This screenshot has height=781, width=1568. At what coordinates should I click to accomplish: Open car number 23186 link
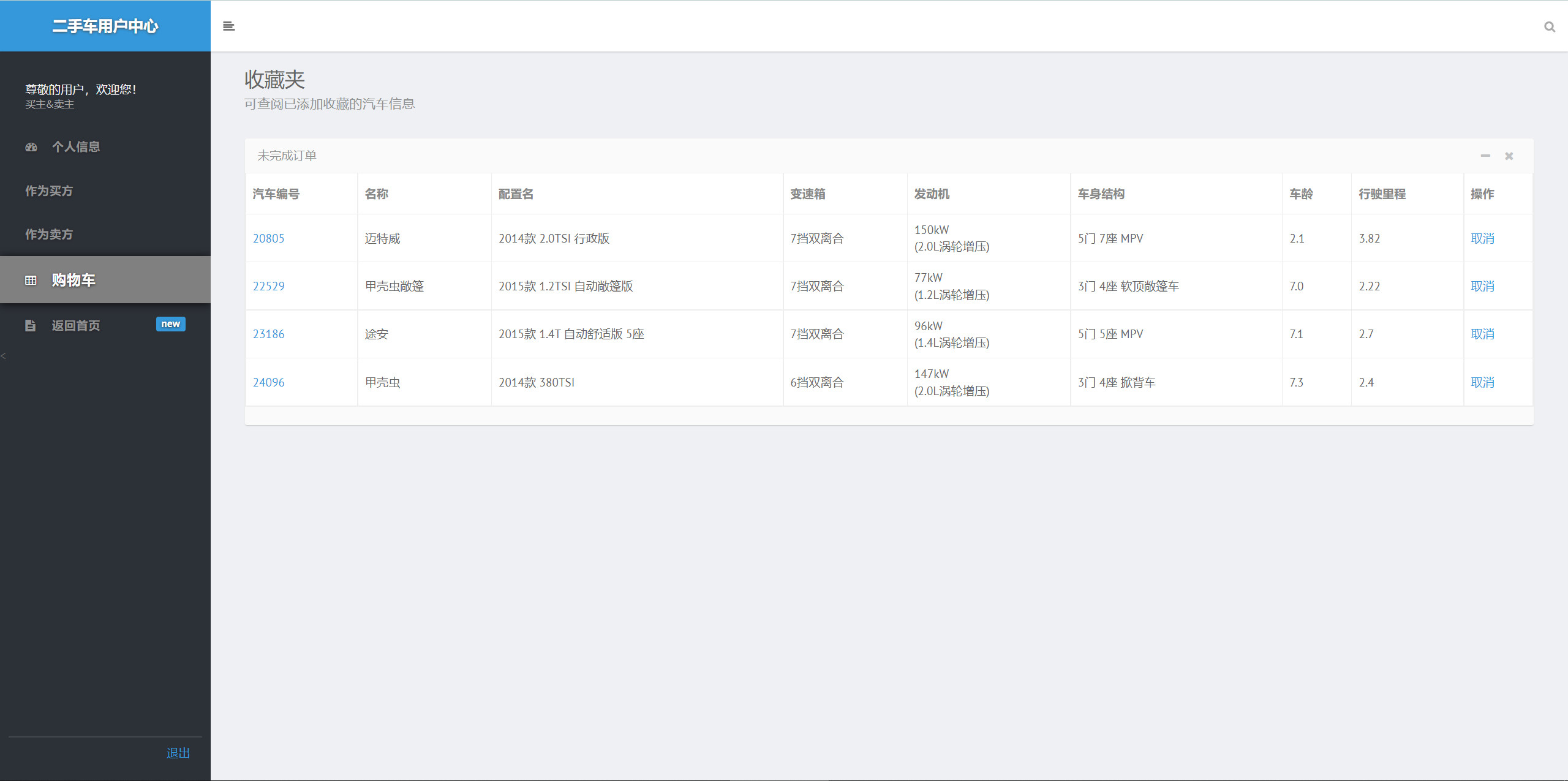pyautogui.click(x=269, y=334)
